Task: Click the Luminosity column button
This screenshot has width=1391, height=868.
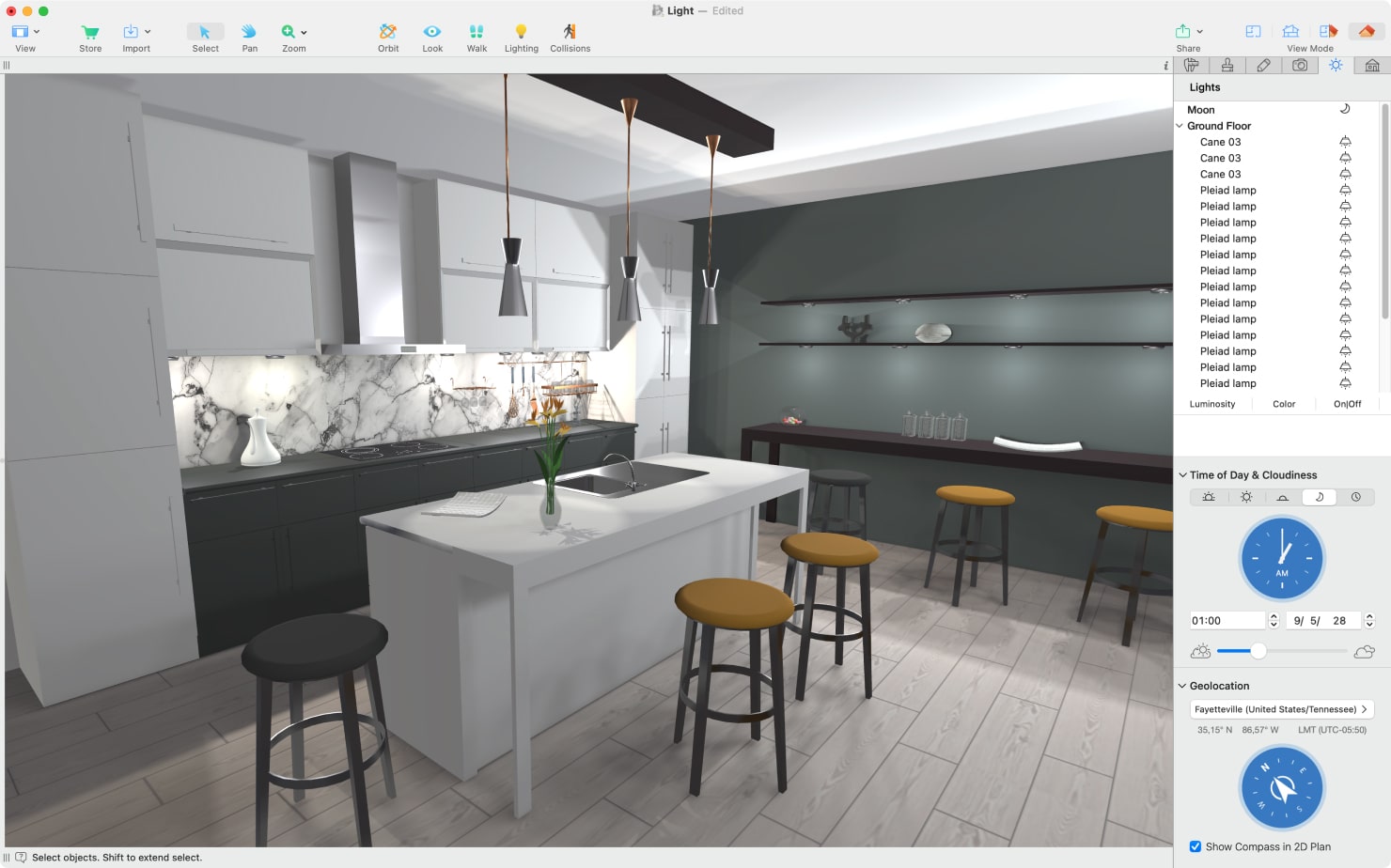Action: point(1212,404)
